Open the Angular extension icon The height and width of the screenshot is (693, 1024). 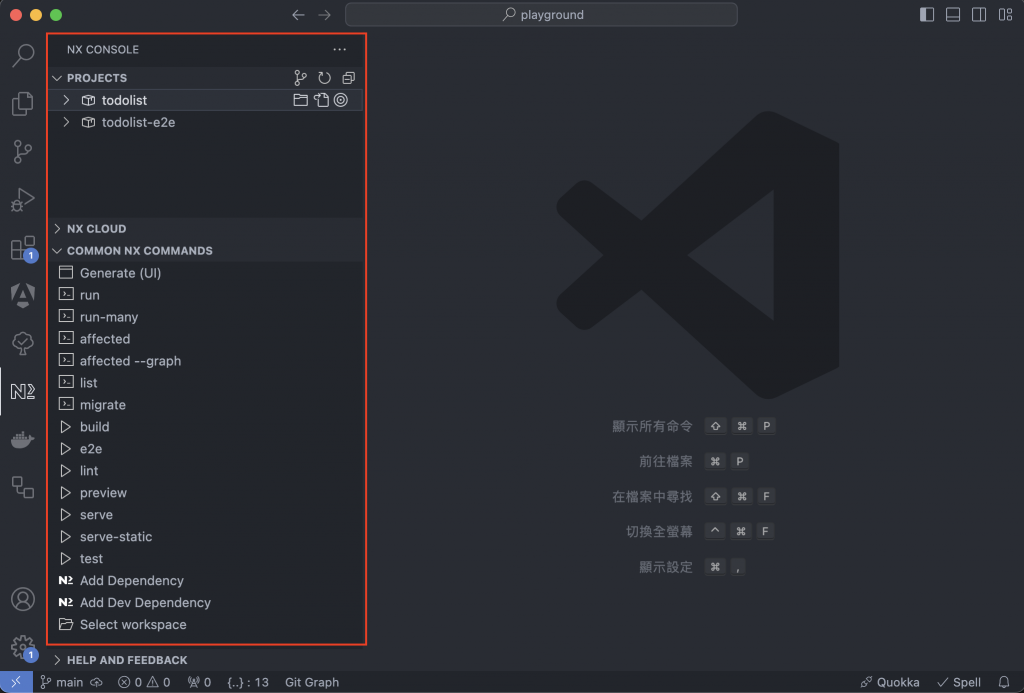coord(23,295)
